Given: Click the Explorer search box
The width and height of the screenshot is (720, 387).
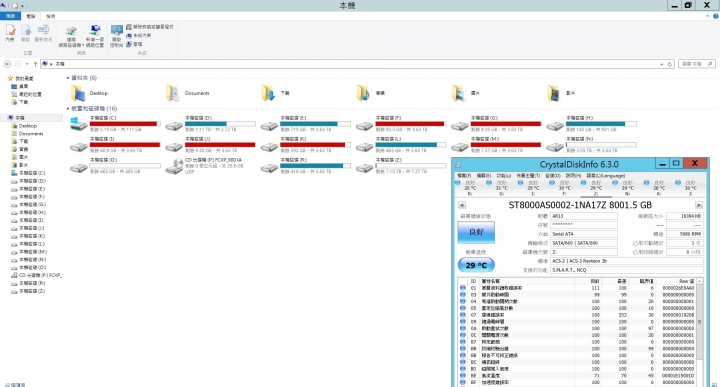Looking at the screenshot, I should click(x=697, y=64).
